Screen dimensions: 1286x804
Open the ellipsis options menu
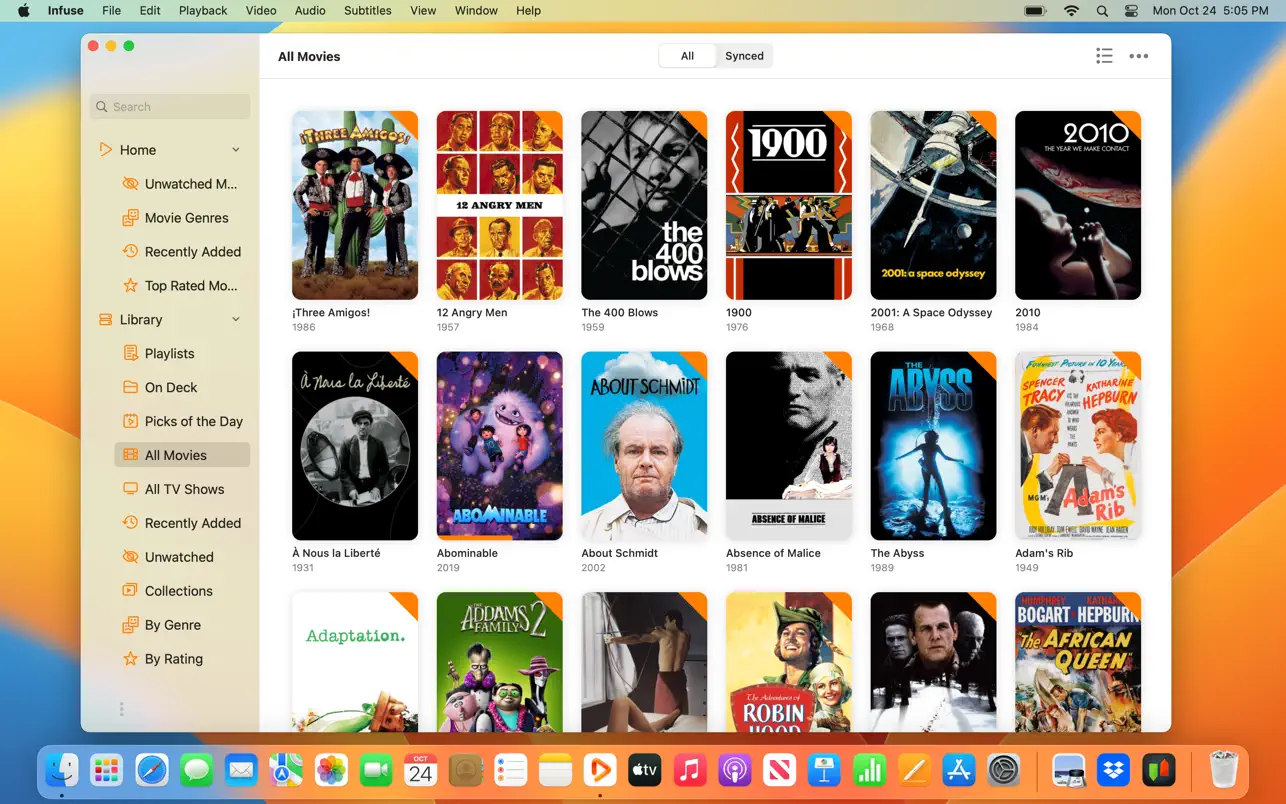[x=1138, y=56]
